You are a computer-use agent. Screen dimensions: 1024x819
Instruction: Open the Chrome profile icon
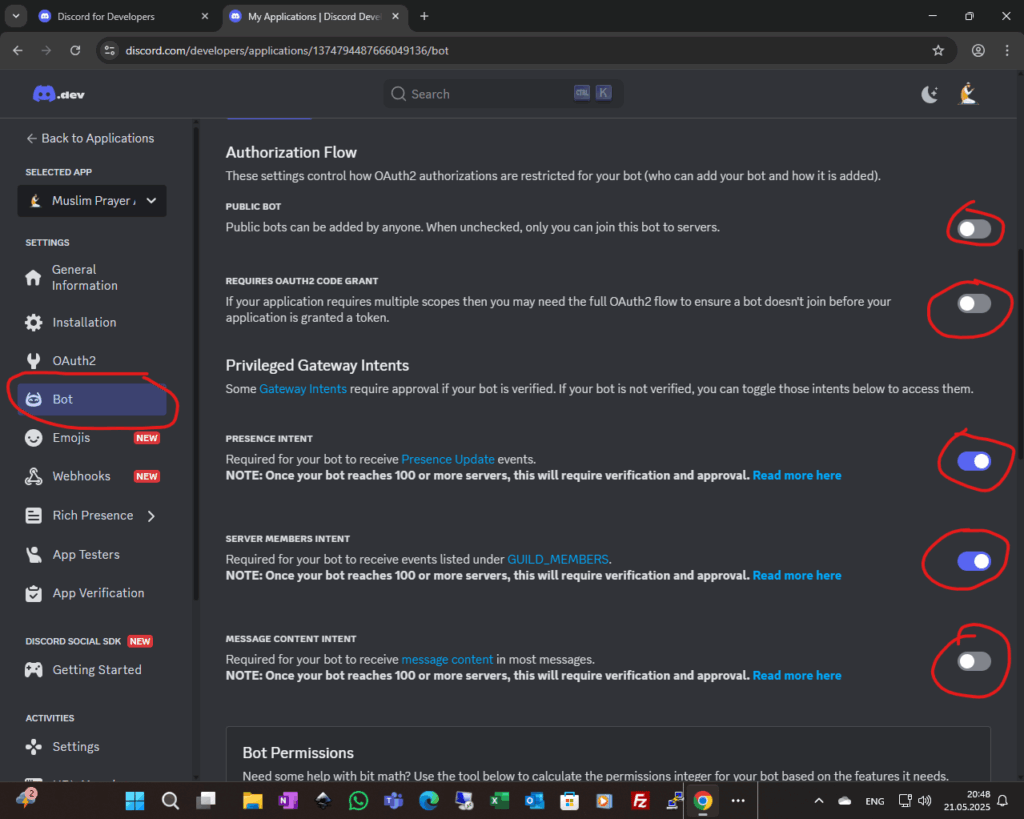(x=978, y=50)
